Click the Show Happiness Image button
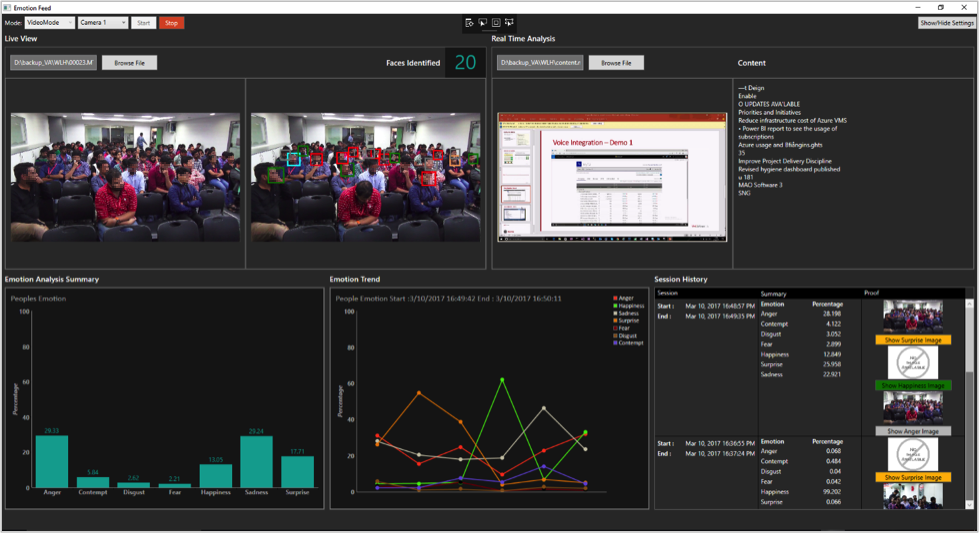 (x=913, y=386)
